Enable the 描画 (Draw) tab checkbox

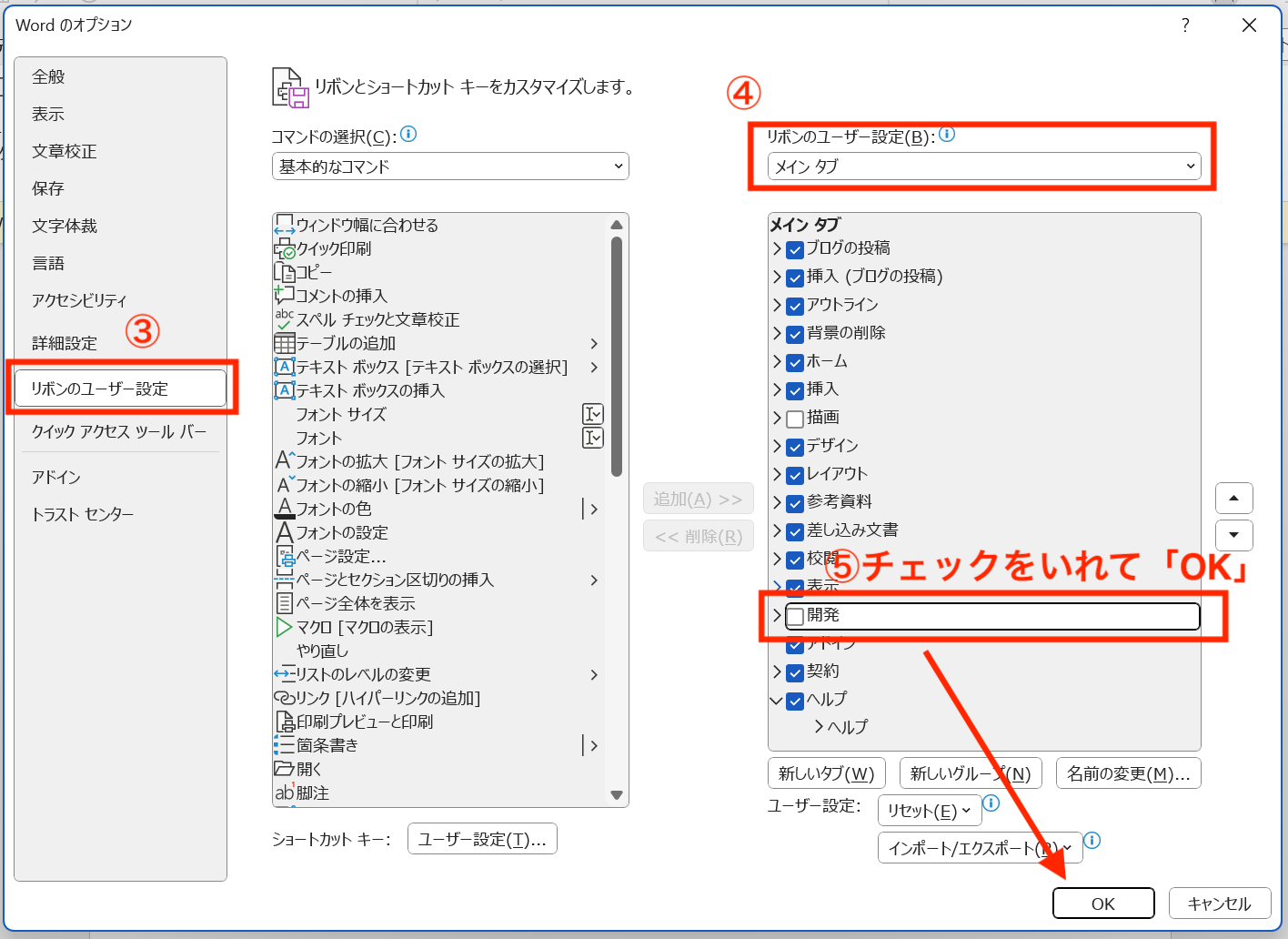[x=794, y=418]
